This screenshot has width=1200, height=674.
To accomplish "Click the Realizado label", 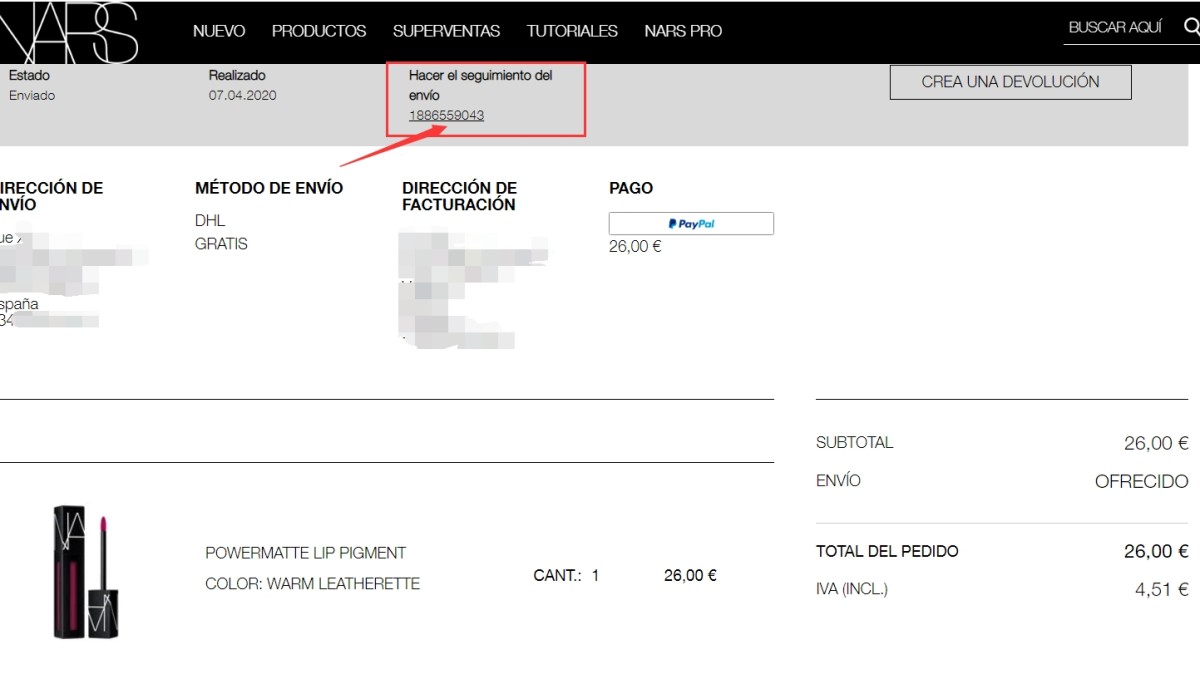I will [237, 75].
